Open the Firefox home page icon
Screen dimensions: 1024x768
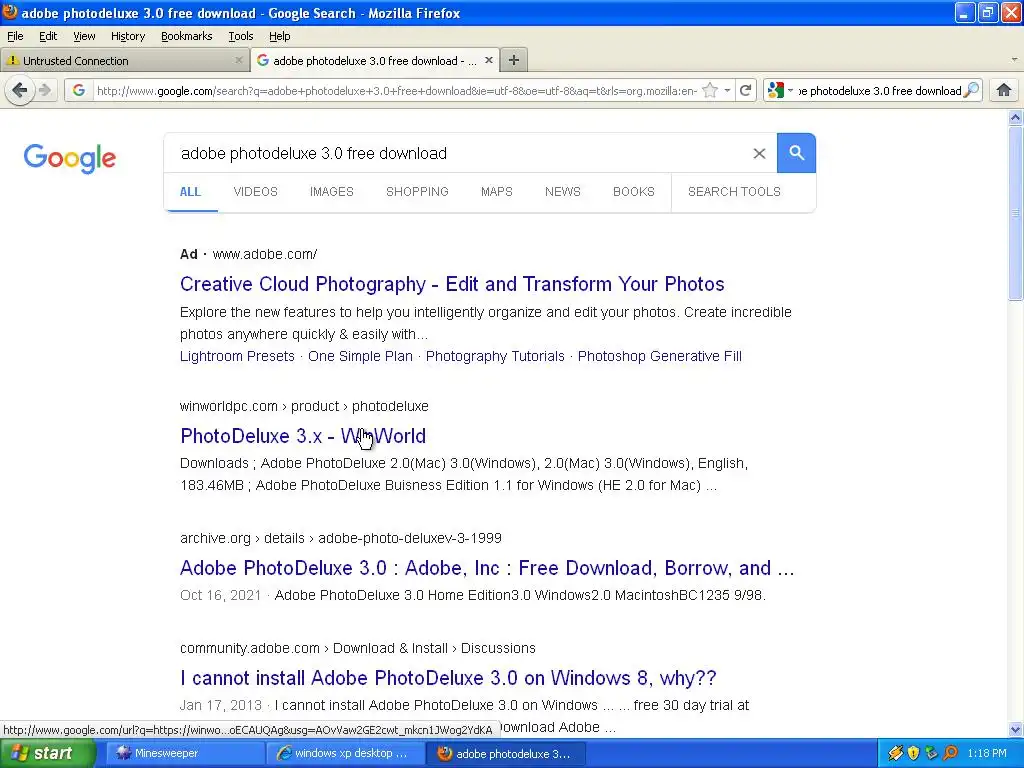pos(1004,90)
